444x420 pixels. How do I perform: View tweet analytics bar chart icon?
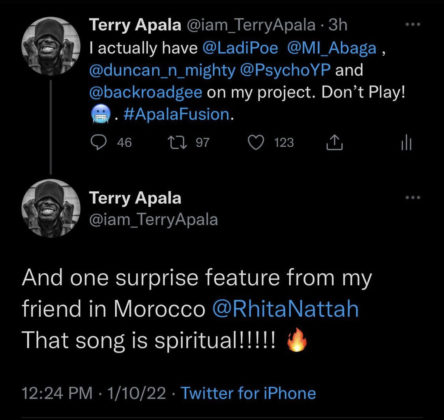point(406,143)
